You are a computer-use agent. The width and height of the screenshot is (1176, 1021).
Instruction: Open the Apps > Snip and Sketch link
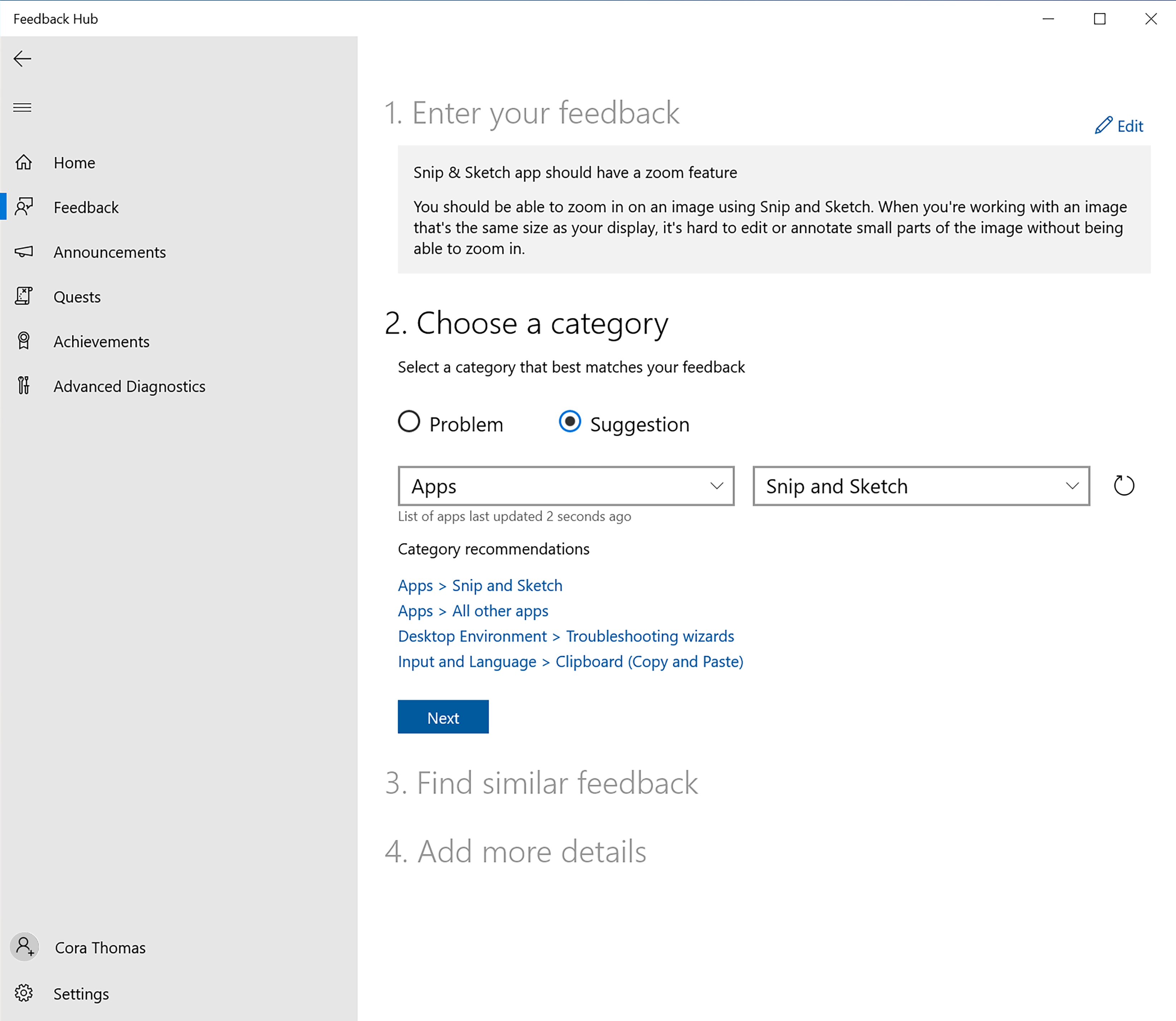click(x=480, y=585)
